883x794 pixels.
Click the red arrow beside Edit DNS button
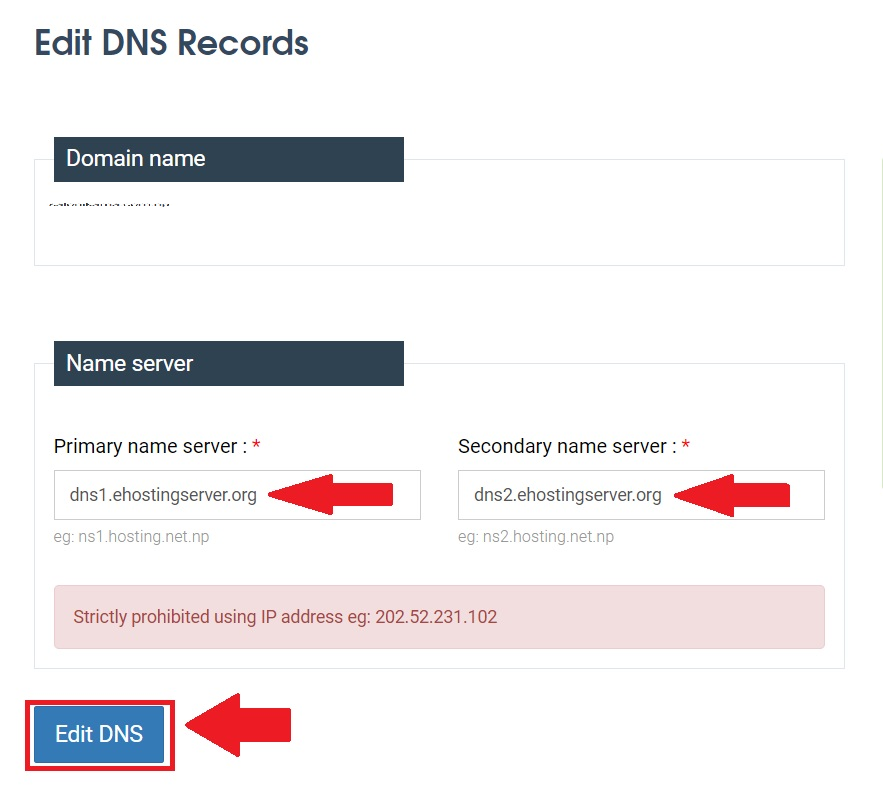(x=238, y=725)
